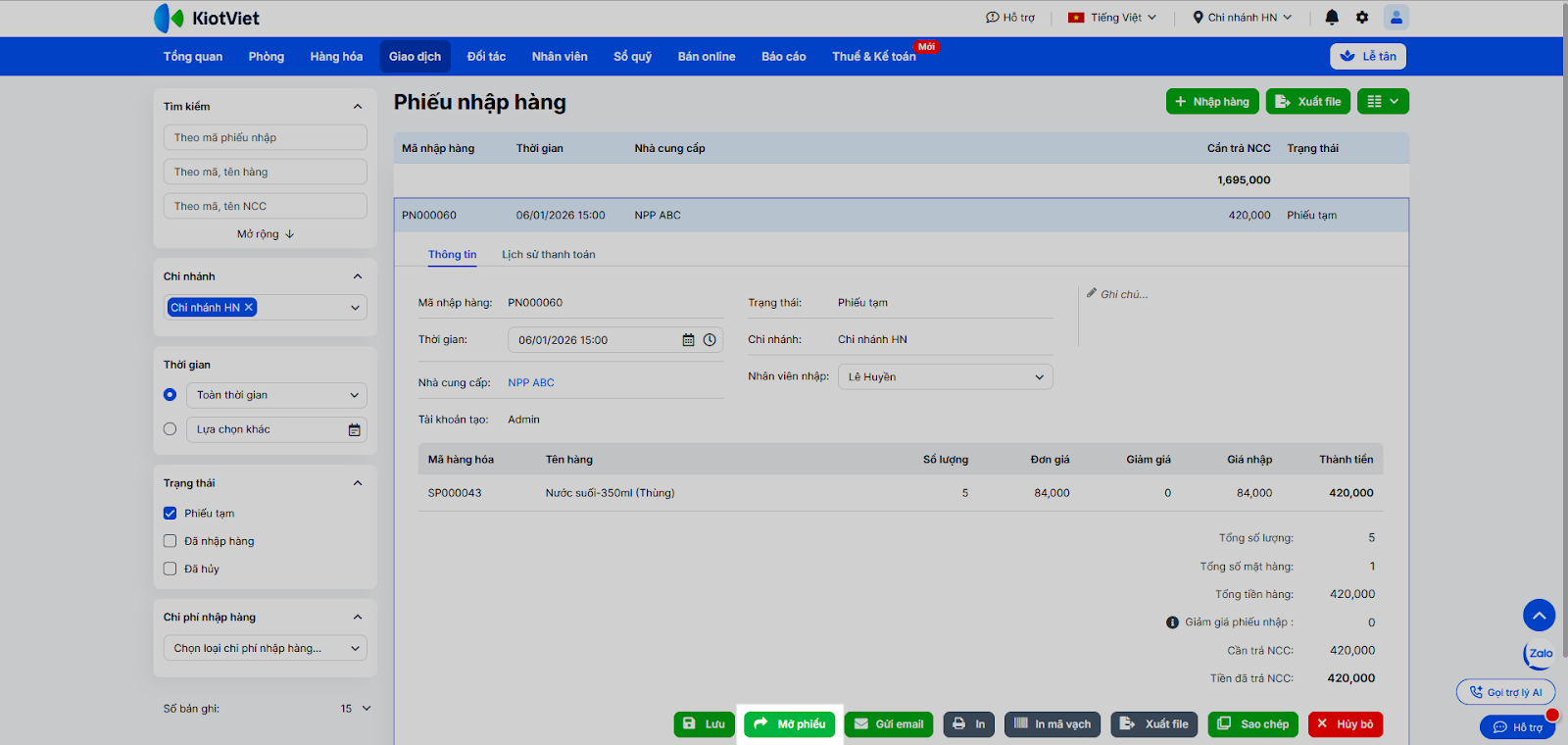
Task: Open the Chọn loại chi phí nhập hàng dropdown
Action: click(x=266, y=648)
